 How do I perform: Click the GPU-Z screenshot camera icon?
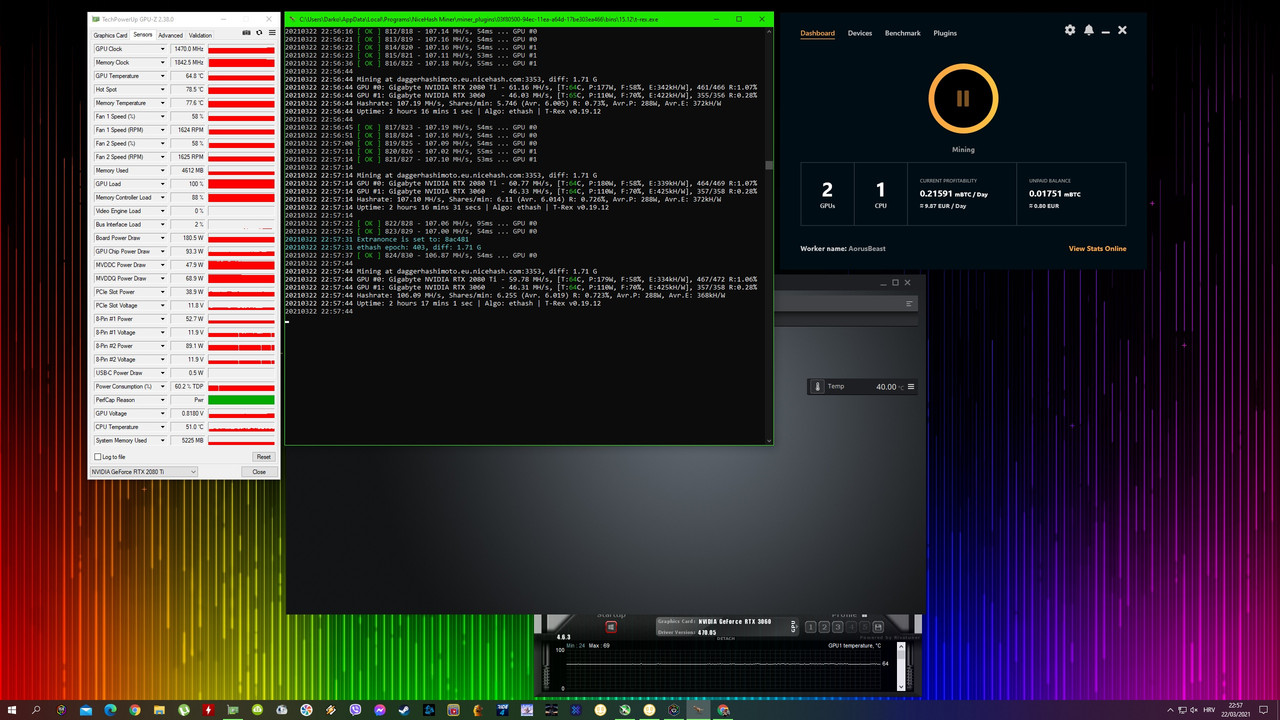(247, 33)
